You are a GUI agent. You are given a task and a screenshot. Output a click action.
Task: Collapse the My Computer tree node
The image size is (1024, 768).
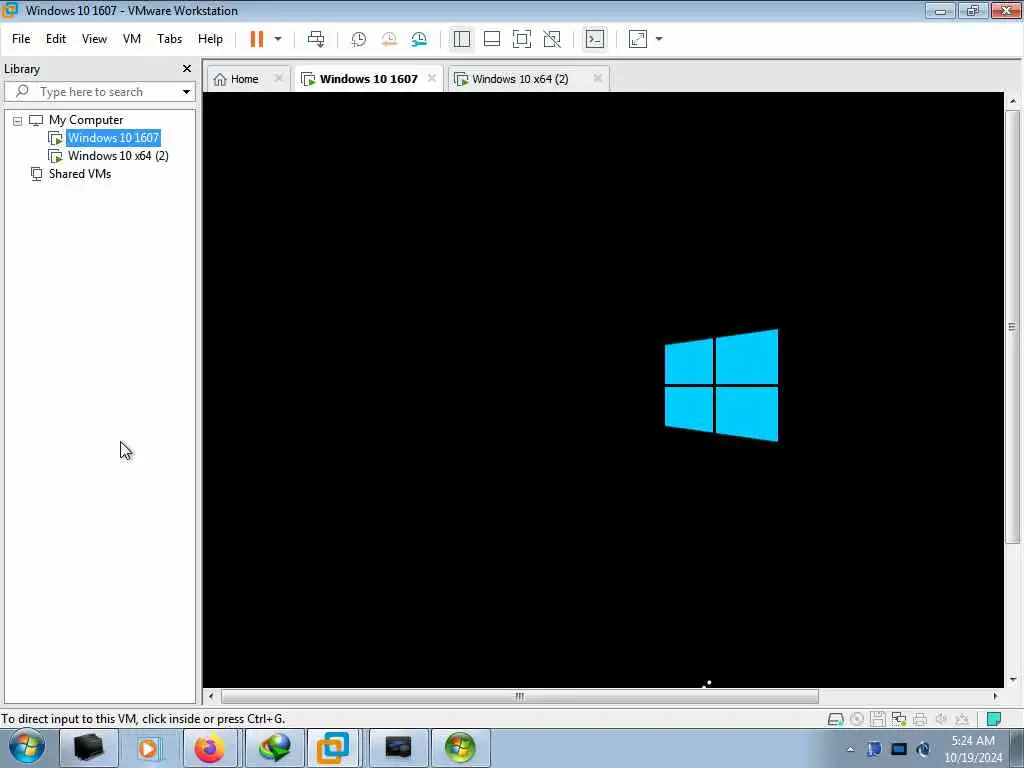pyautogui.click(x=18, y=121)
